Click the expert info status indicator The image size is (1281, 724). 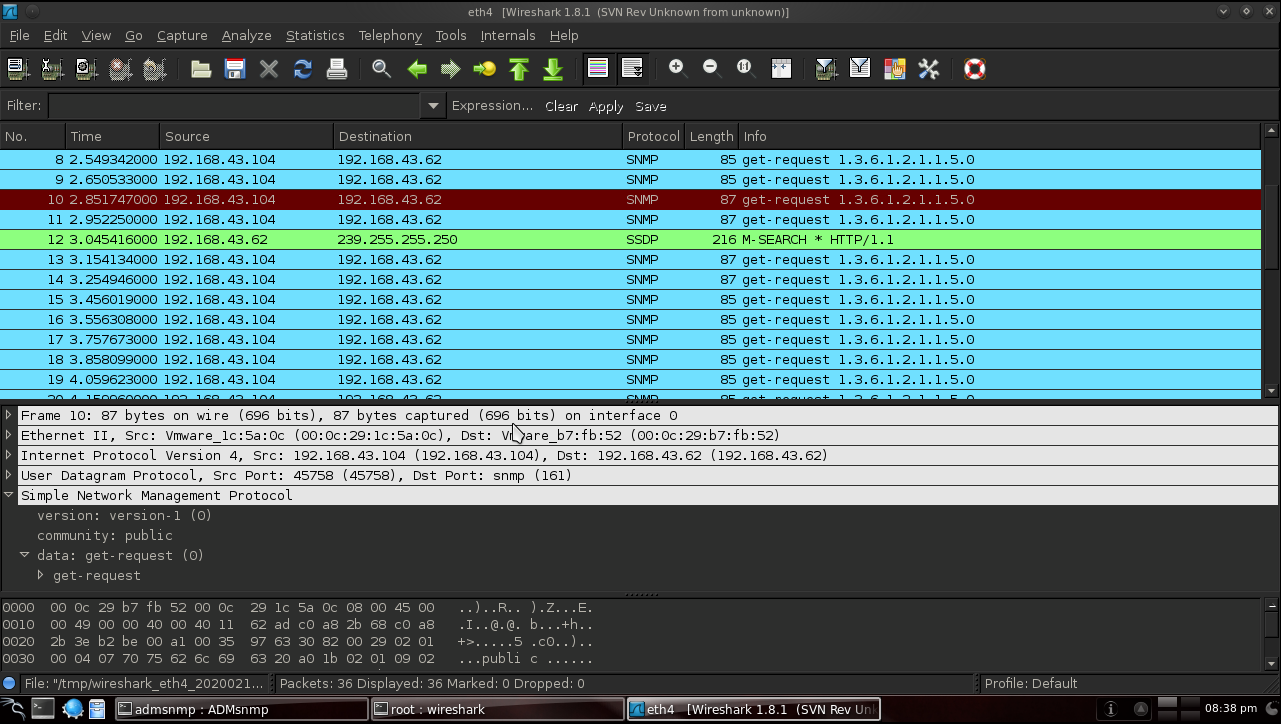[9, 684]
